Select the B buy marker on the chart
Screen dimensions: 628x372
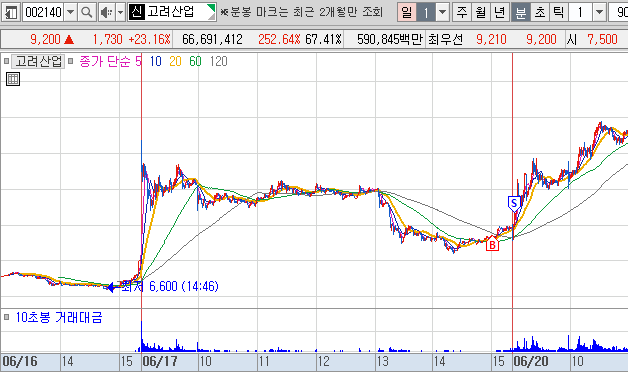pyautogui.click(x=492, y=243)
